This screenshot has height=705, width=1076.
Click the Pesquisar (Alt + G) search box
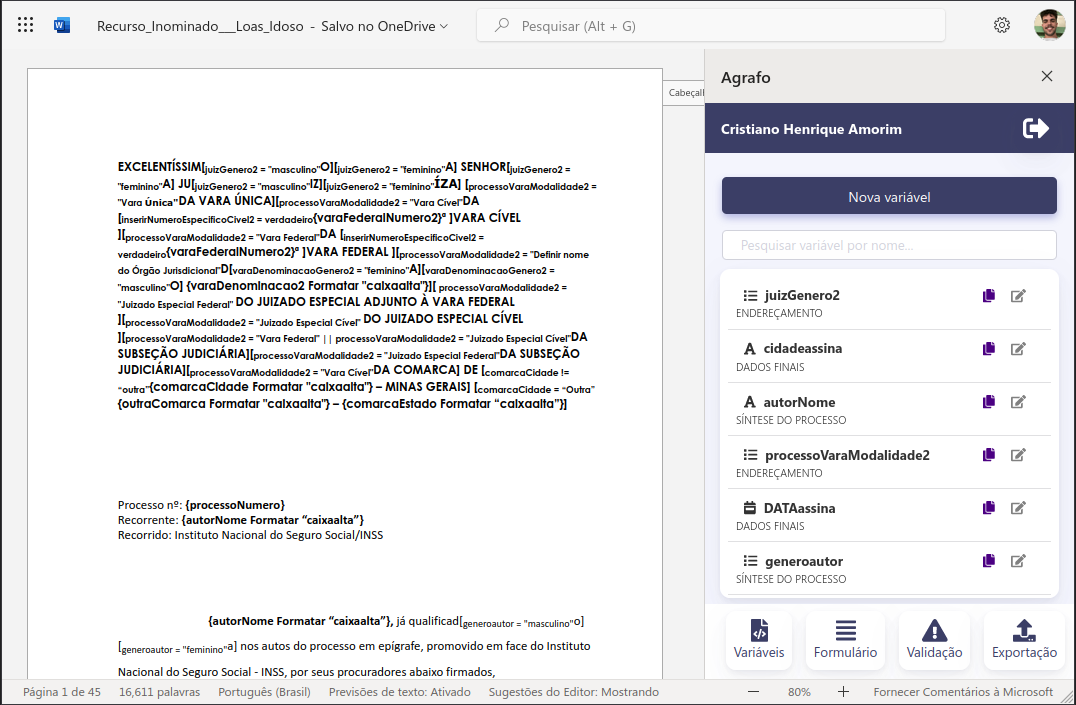[x=711, y=25]
